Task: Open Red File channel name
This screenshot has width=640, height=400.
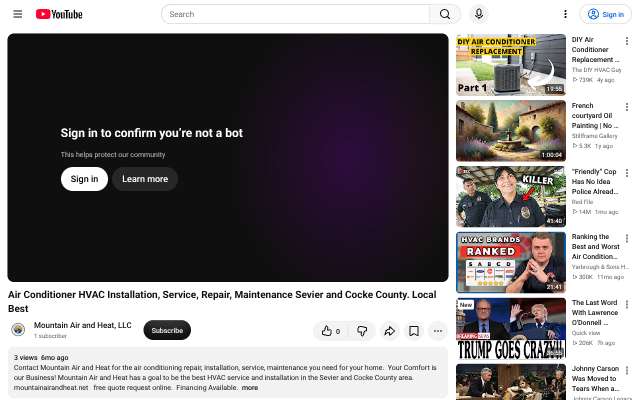Action: coord(582,202)
